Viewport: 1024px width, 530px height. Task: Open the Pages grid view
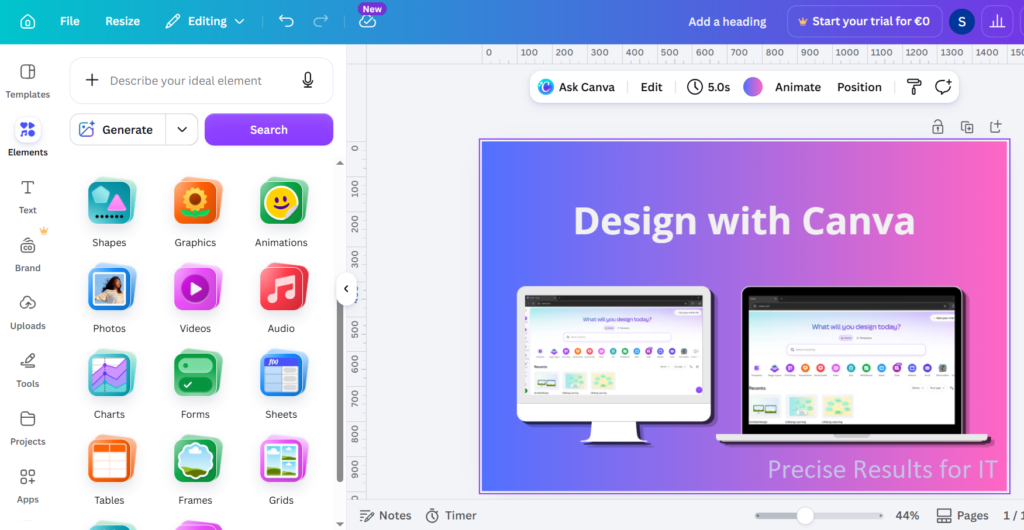click(962, 516)
